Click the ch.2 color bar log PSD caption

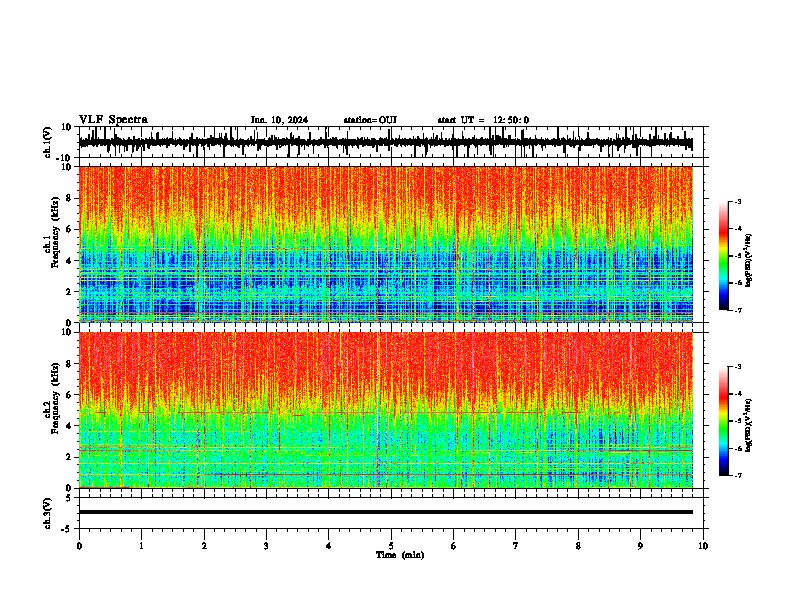coord(749,425)
